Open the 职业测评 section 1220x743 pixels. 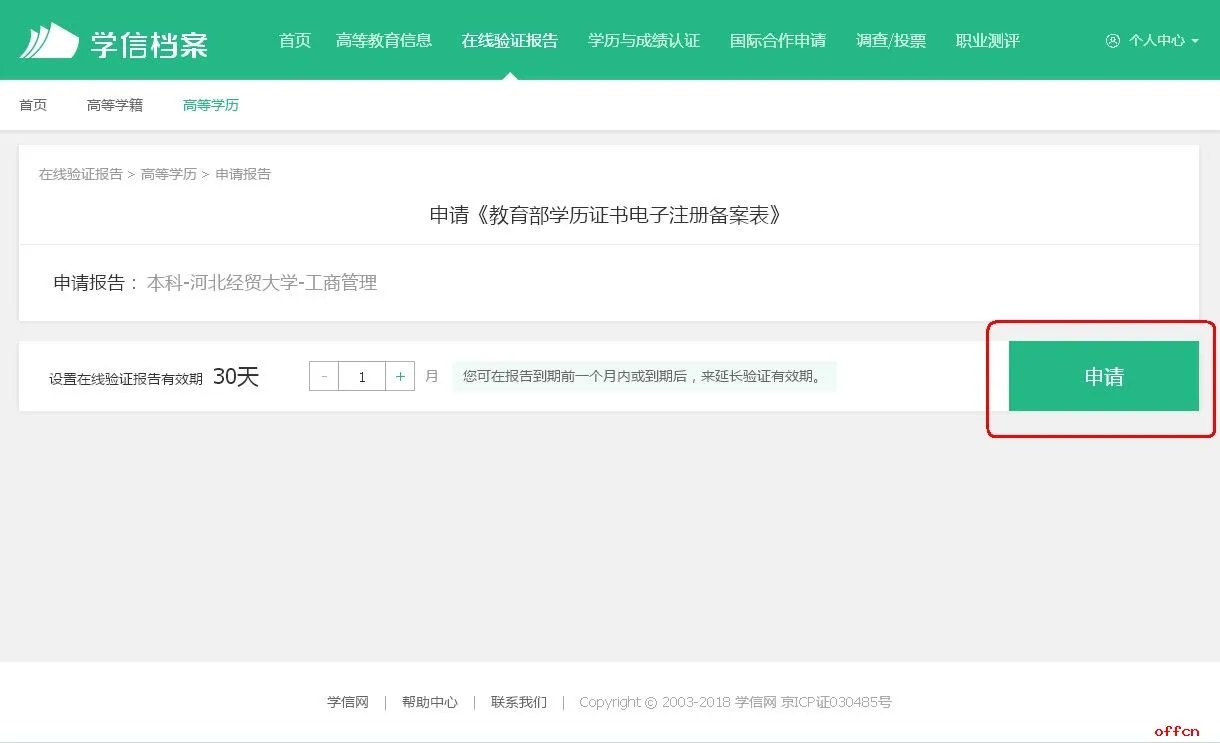(986, 41)
